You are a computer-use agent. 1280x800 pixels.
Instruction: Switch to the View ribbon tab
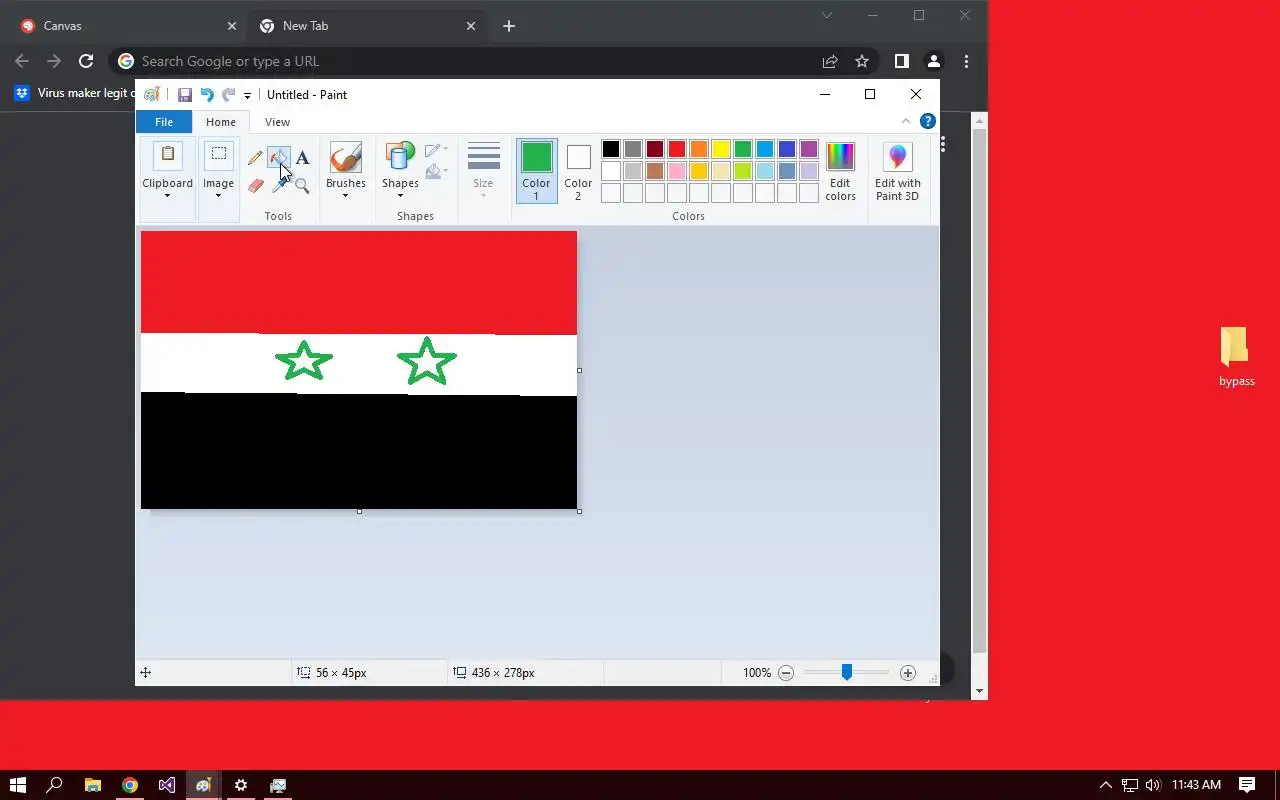click(277, 122)
